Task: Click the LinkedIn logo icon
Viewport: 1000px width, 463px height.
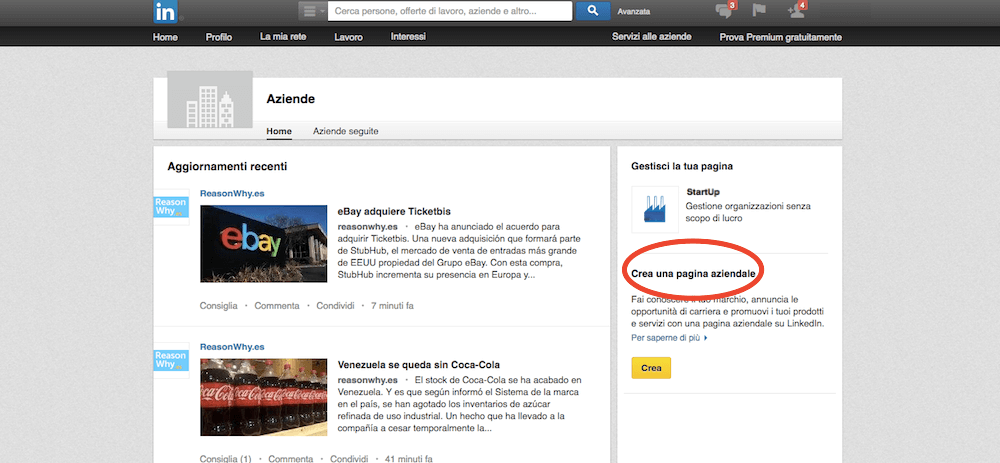Action: tap(165, 11)
